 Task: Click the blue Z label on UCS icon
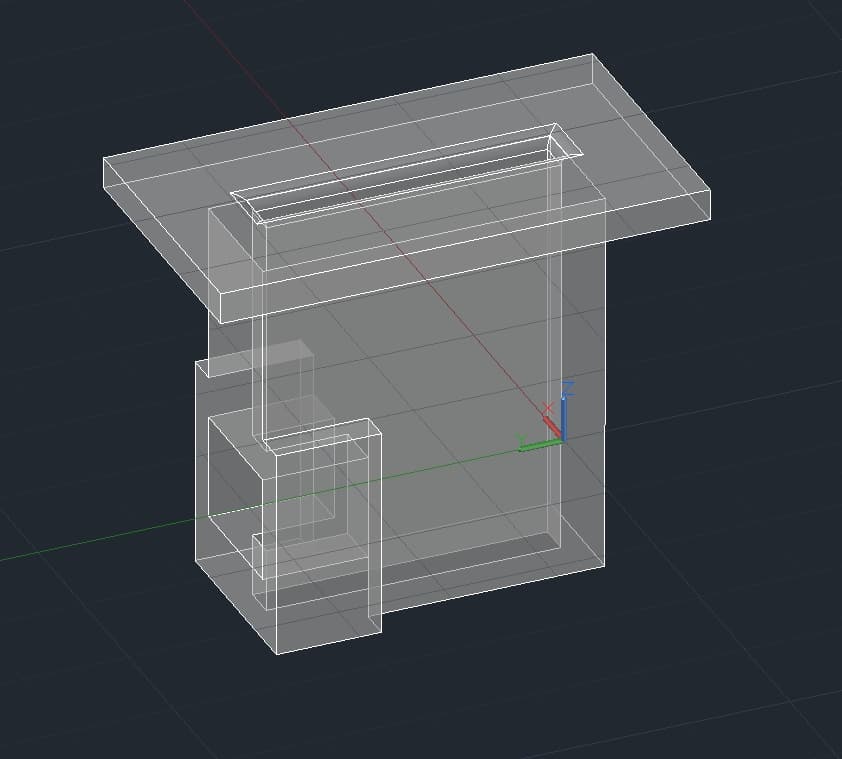pyautogui.click(x=568, y=389)
